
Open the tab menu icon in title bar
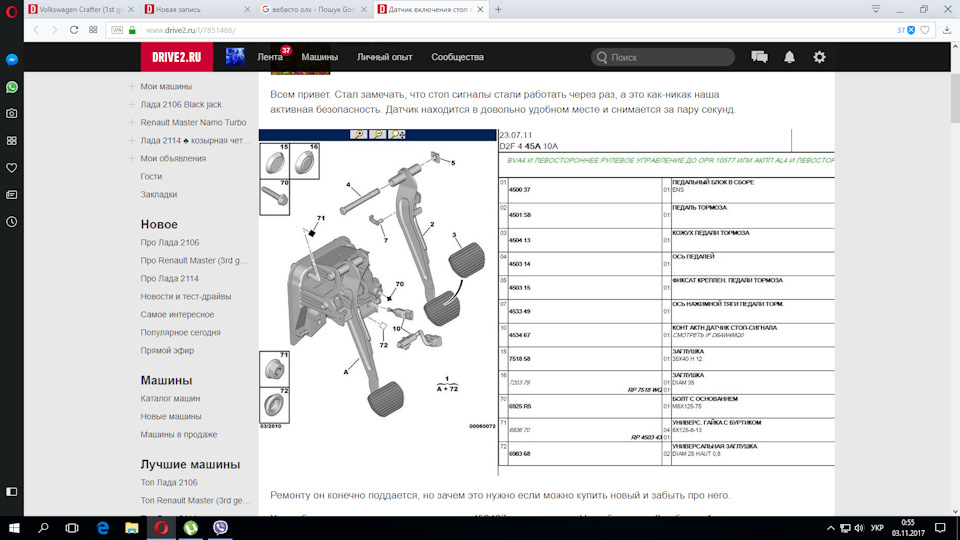876,9
